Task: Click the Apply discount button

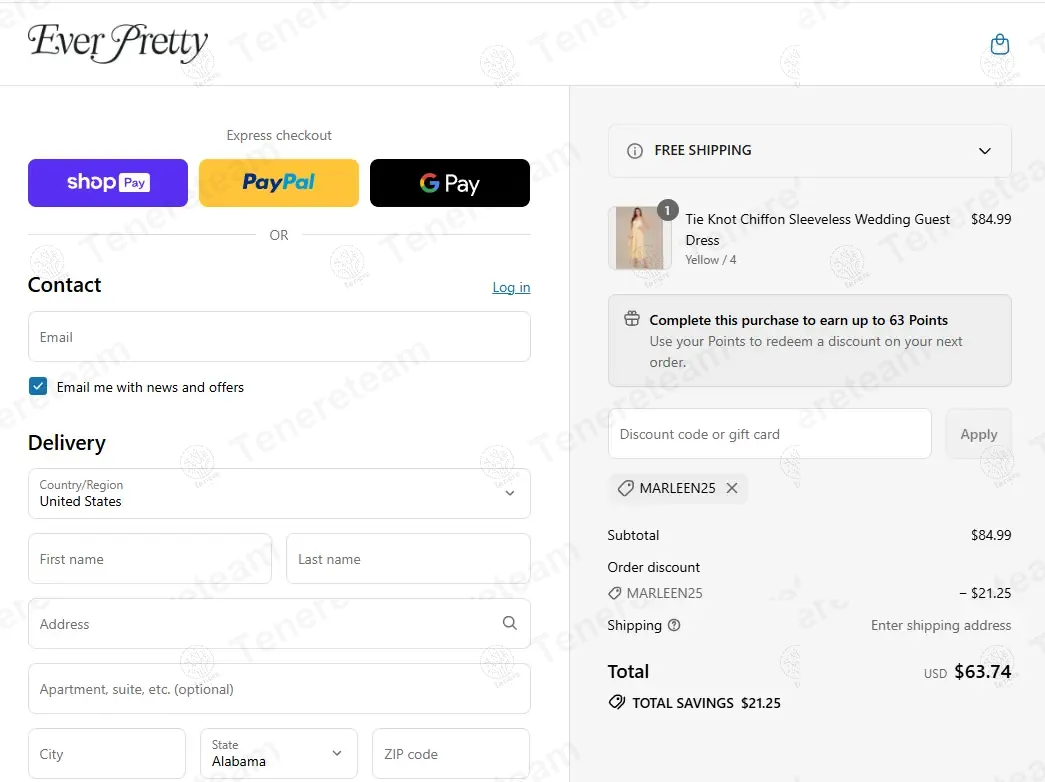Action: (978, 434)
